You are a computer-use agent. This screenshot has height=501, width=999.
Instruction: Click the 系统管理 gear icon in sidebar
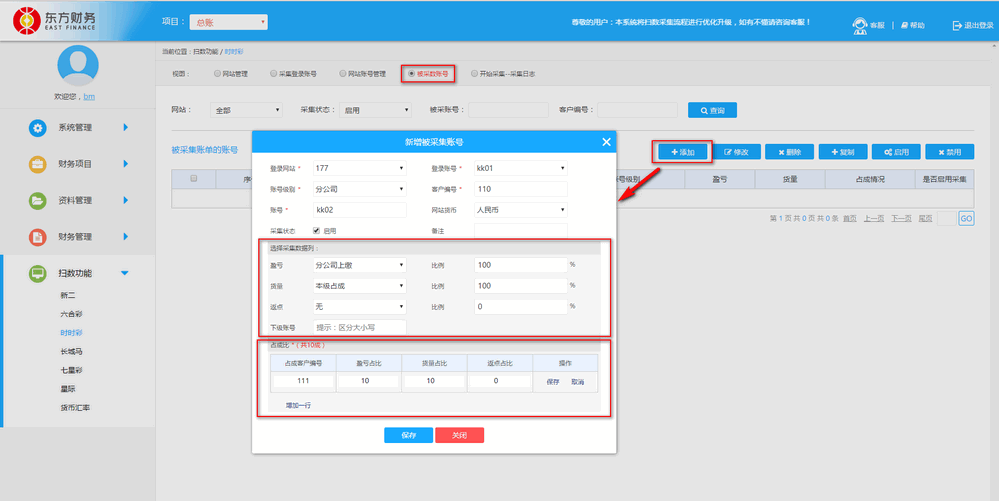[37, 128]
